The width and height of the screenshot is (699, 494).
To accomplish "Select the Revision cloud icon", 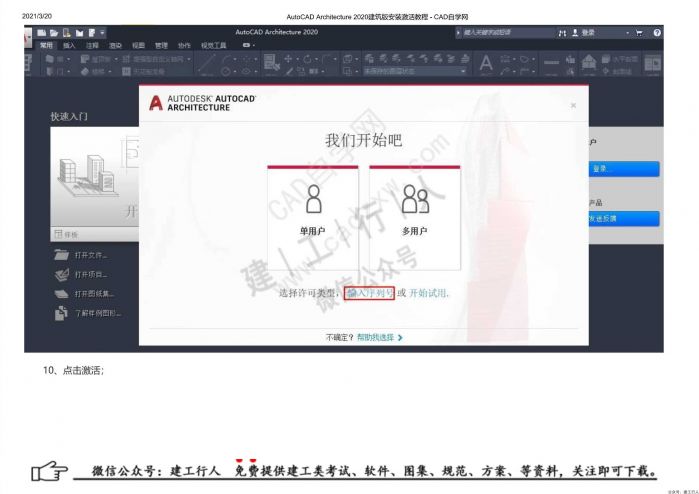I will click(x=524, y=59).
